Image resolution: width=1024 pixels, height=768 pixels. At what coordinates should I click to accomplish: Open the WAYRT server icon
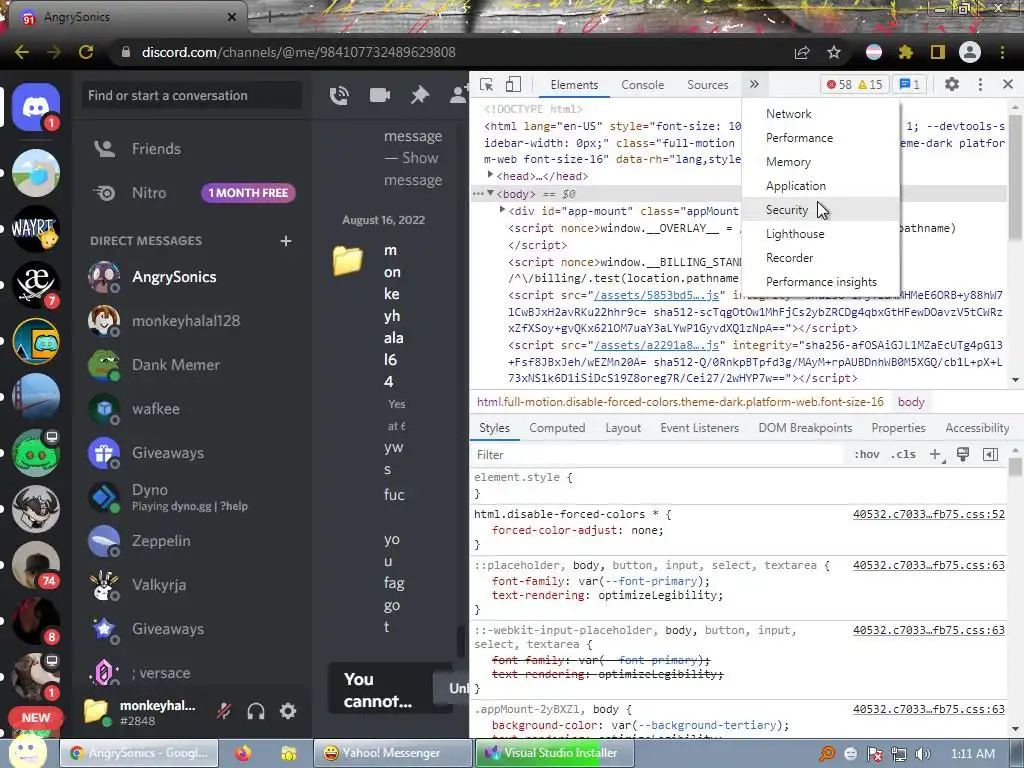point(36,229)
